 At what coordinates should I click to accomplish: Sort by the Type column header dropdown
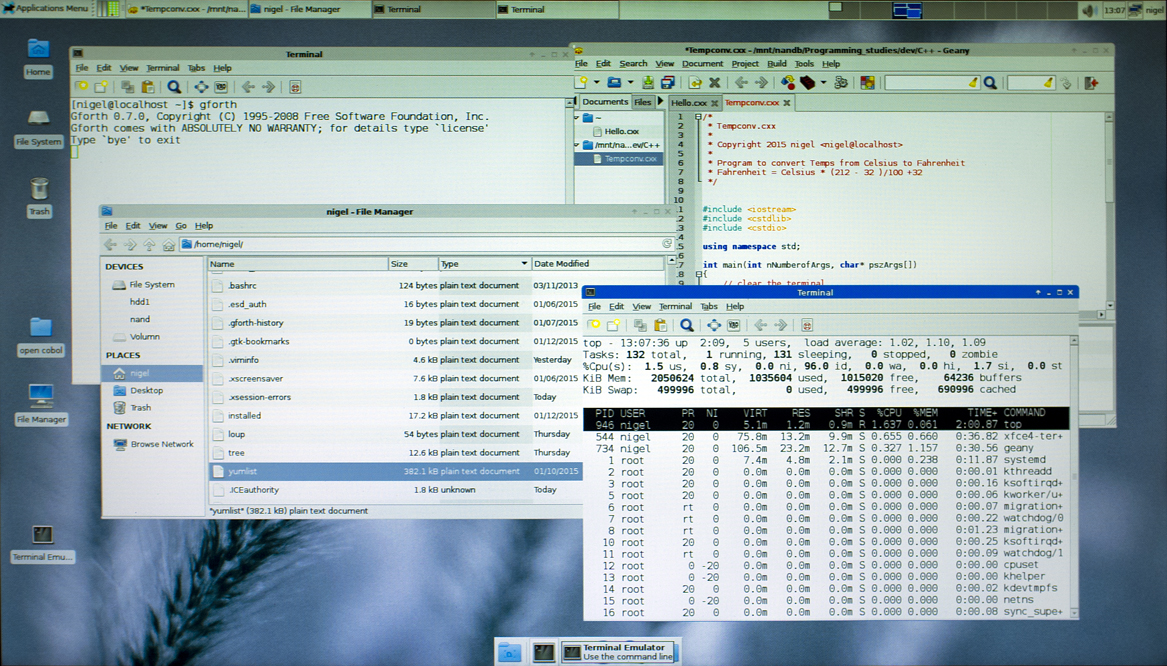pyautogui.click(x=524, y=264)
